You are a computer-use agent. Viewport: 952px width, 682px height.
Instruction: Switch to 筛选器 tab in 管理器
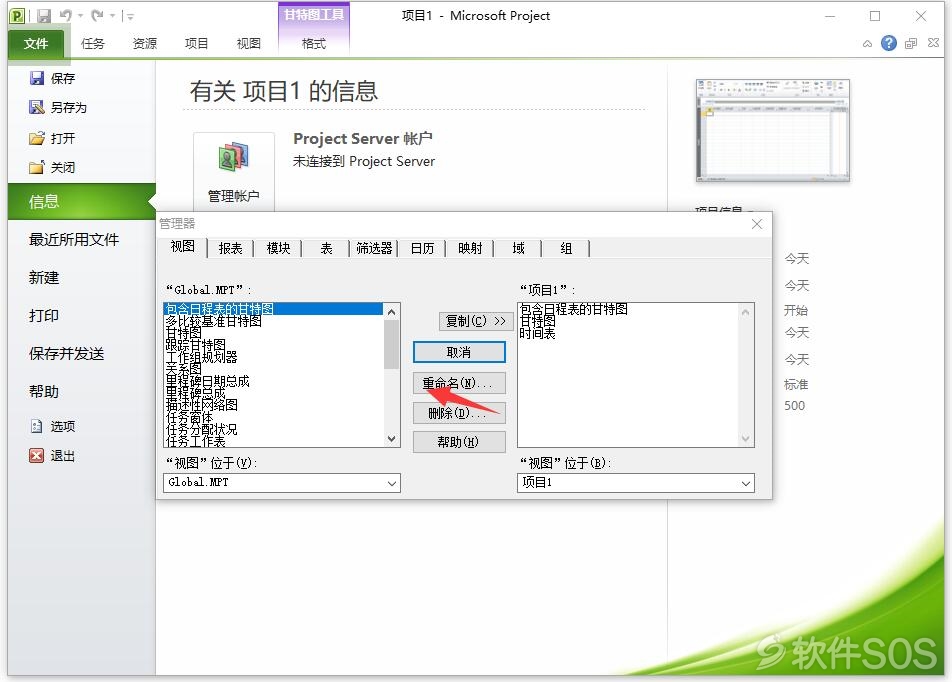click(x=374, y=248)
